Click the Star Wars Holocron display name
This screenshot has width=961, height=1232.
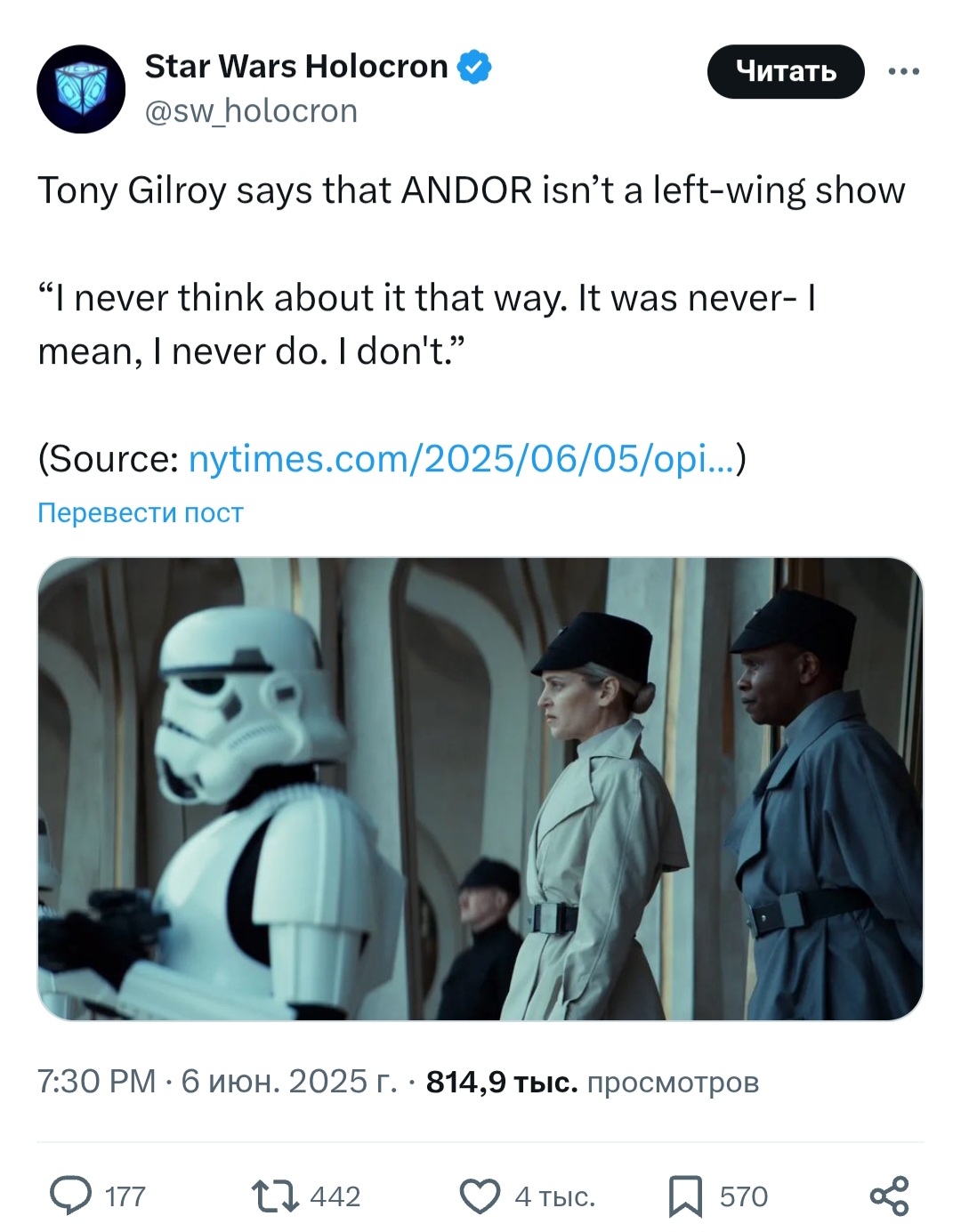click(x=296, y=67)
